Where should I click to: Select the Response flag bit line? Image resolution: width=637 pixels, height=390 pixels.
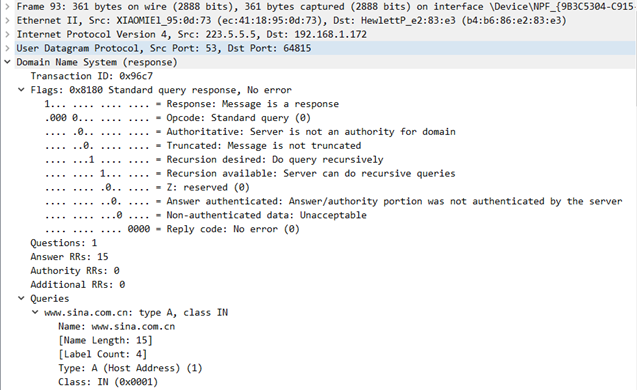point(192,104)
